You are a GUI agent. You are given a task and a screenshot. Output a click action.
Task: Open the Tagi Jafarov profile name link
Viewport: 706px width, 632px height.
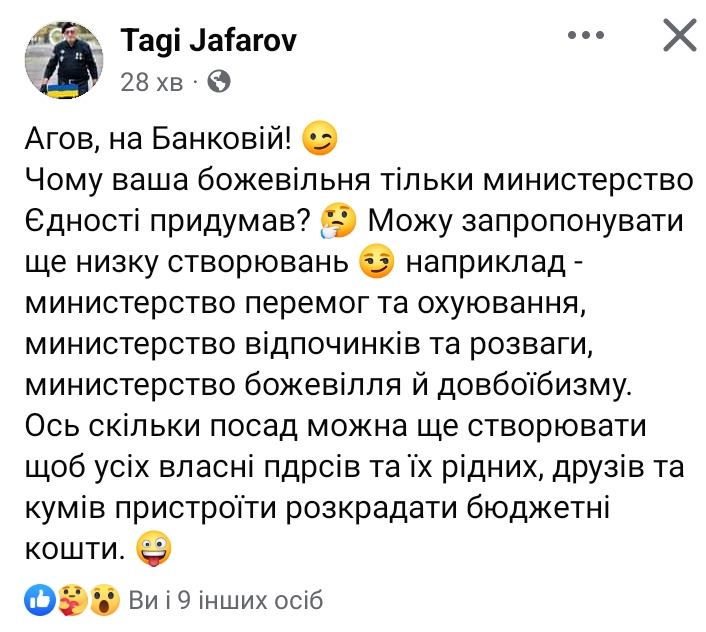click(x=208, y=40)
